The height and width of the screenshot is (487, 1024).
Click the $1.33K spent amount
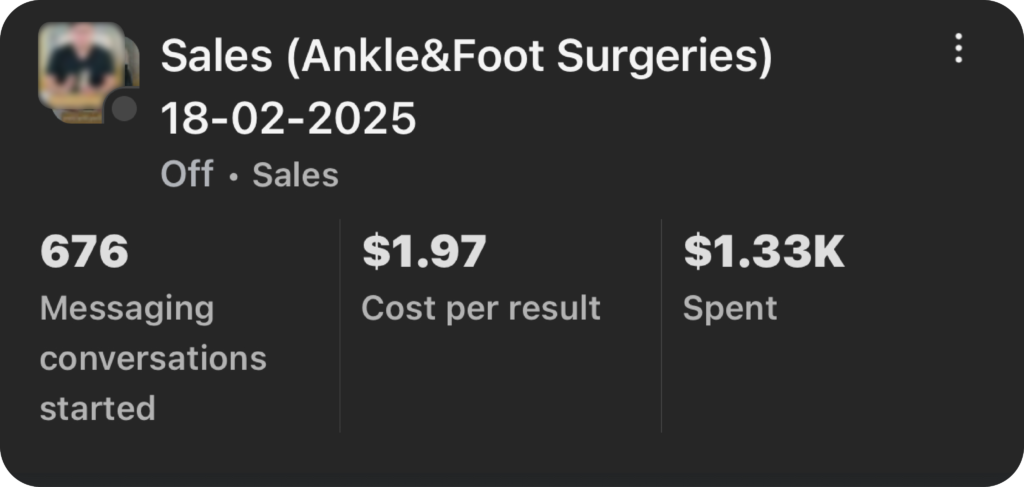764,252
